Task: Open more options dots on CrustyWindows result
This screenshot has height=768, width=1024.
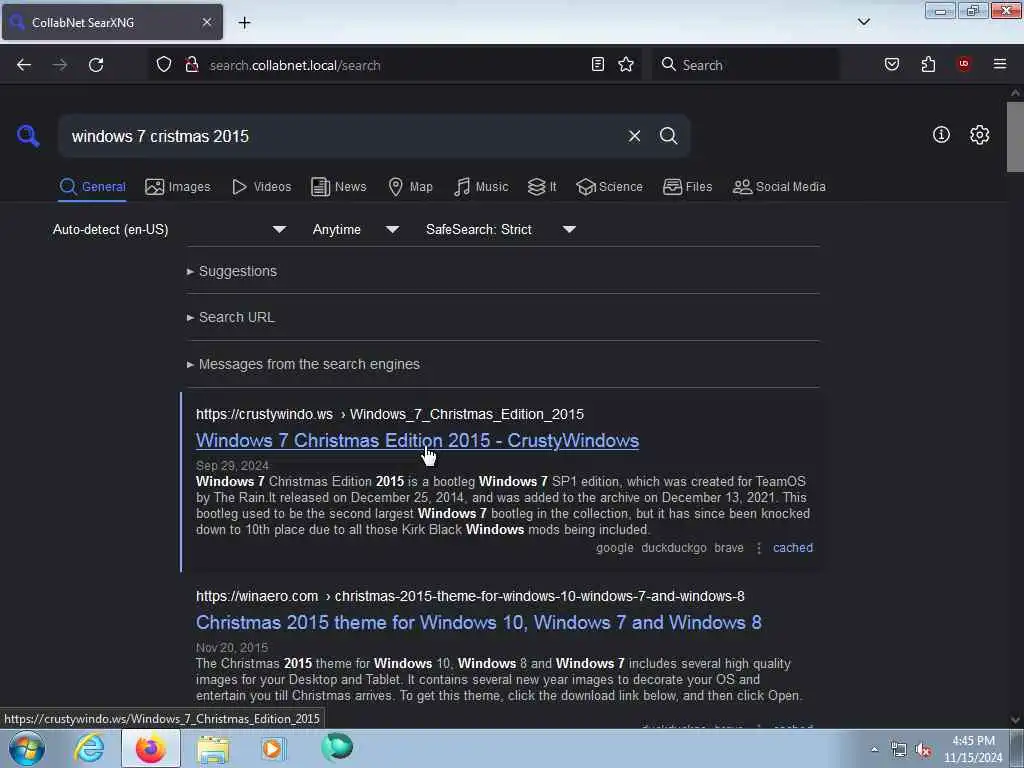Action: (x=758, y=548)
